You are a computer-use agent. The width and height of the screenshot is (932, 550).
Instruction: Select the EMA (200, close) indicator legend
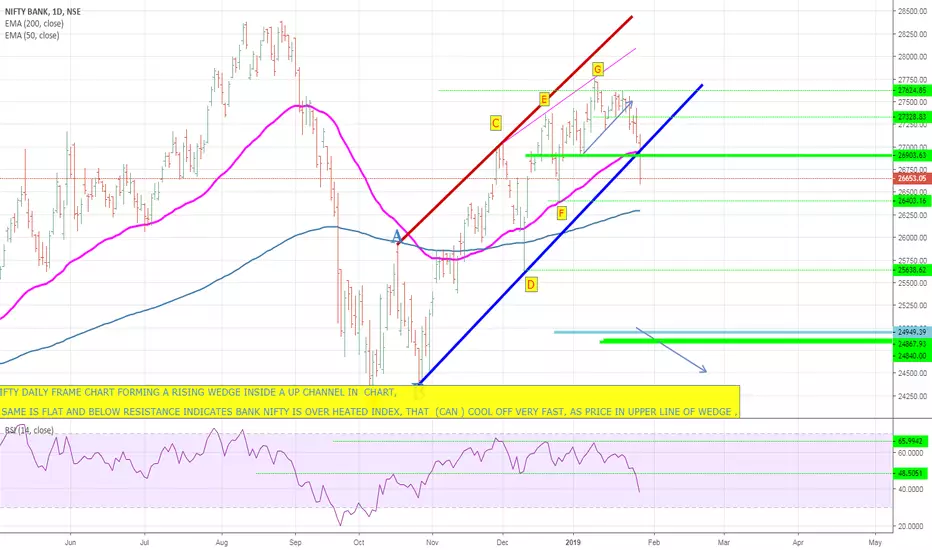click(34, 24)
